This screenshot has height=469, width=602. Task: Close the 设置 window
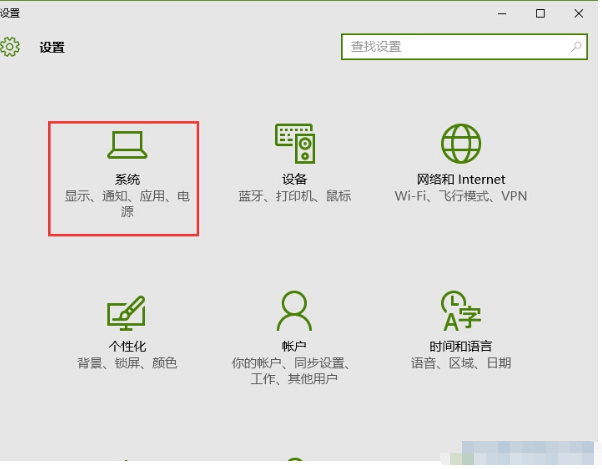point(579,14)
